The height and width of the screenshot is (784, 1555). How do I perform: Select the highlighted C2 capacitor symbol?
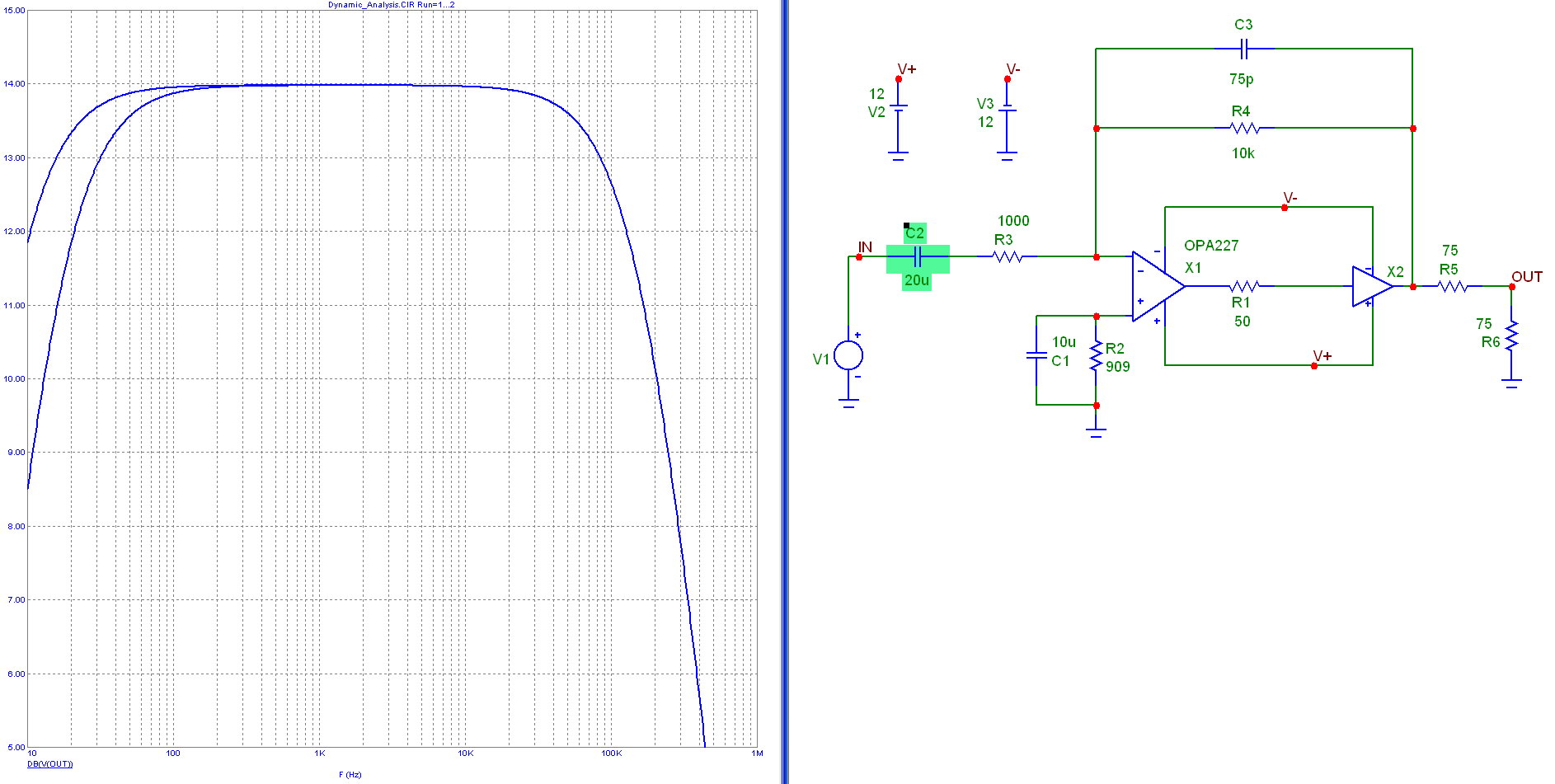click(x=918, y=259)
